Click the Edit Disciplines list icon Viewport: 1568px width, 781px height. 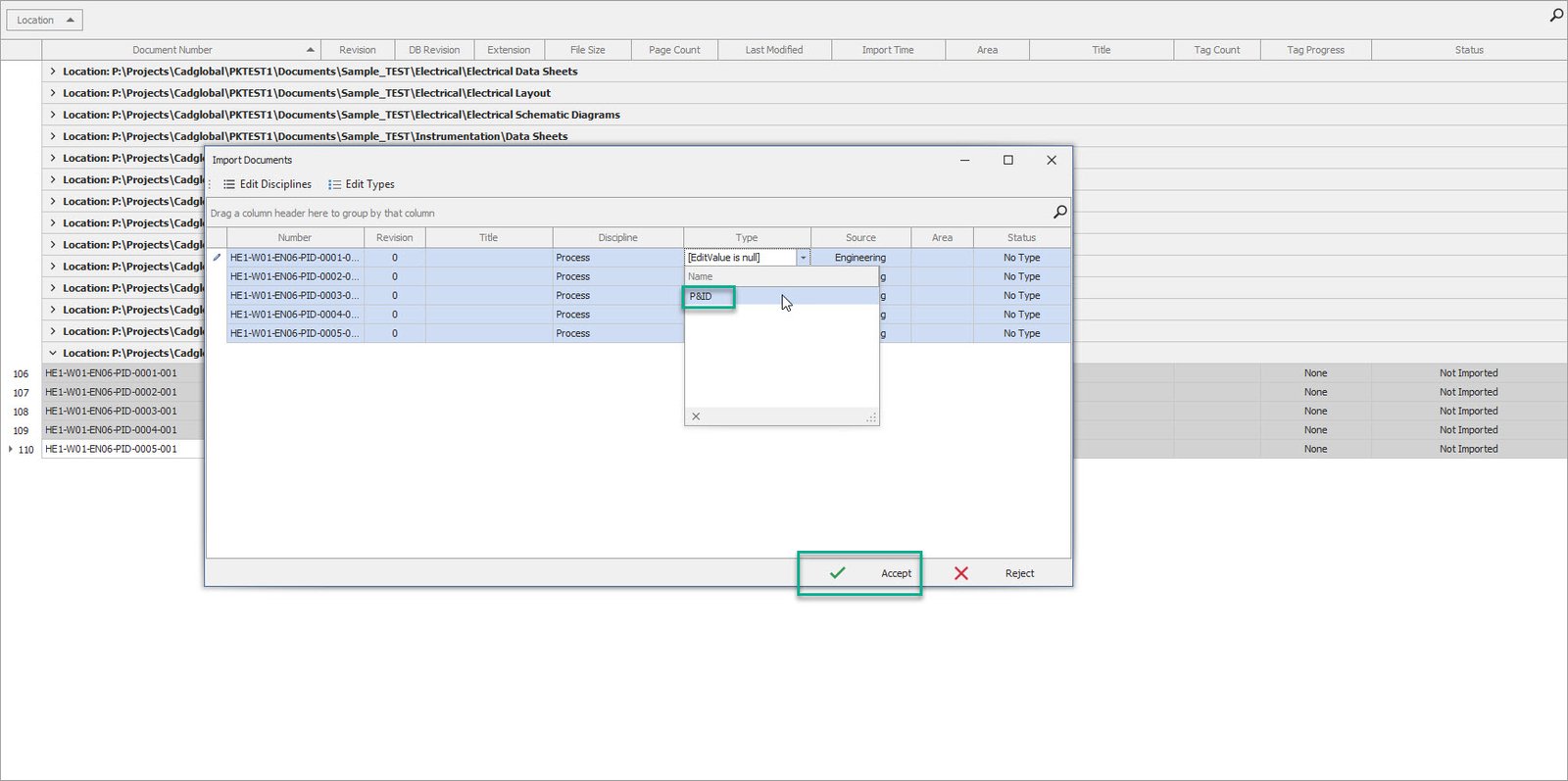pos(229,184)
